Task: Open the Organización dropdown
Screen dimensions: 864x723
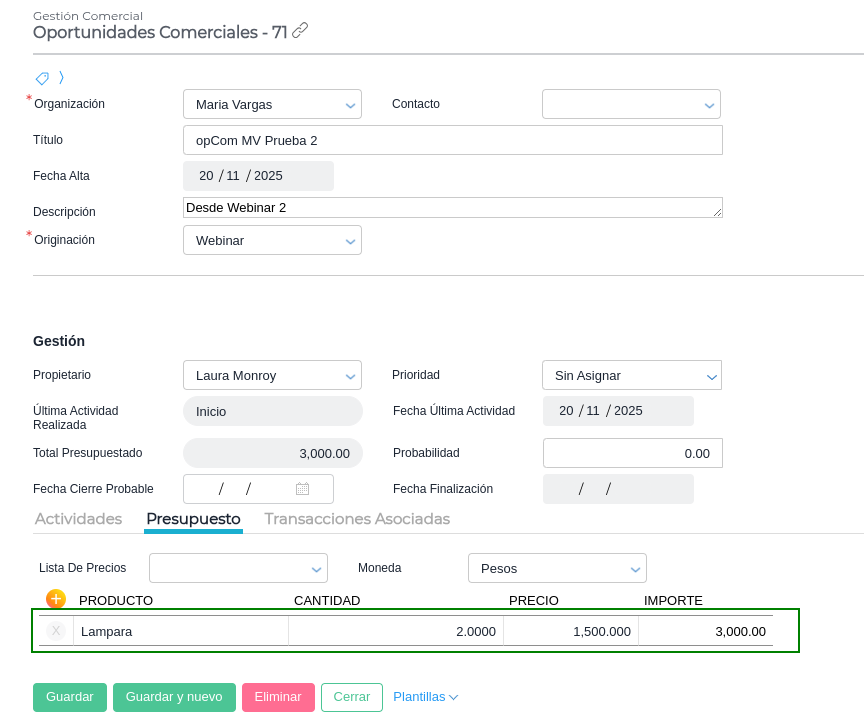Action: pos(272,104)
